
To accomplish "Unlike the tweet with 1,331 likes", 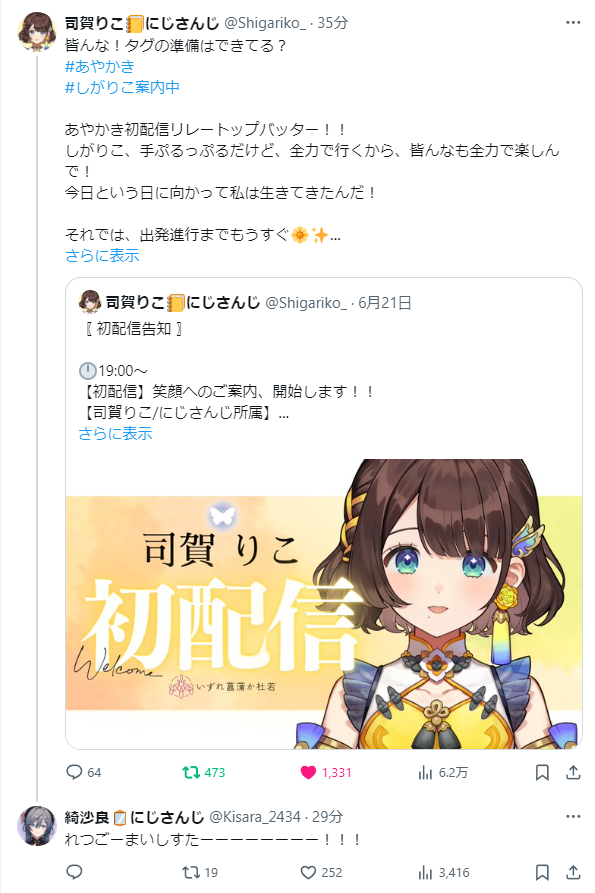I will (326, 772).
